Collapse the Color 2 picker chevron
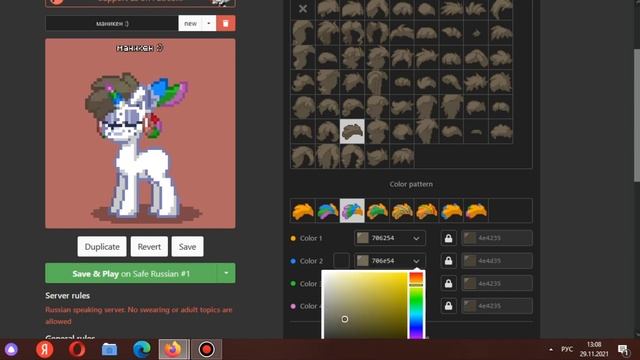The height and width of the screenshot is (360, 640). 416,261
